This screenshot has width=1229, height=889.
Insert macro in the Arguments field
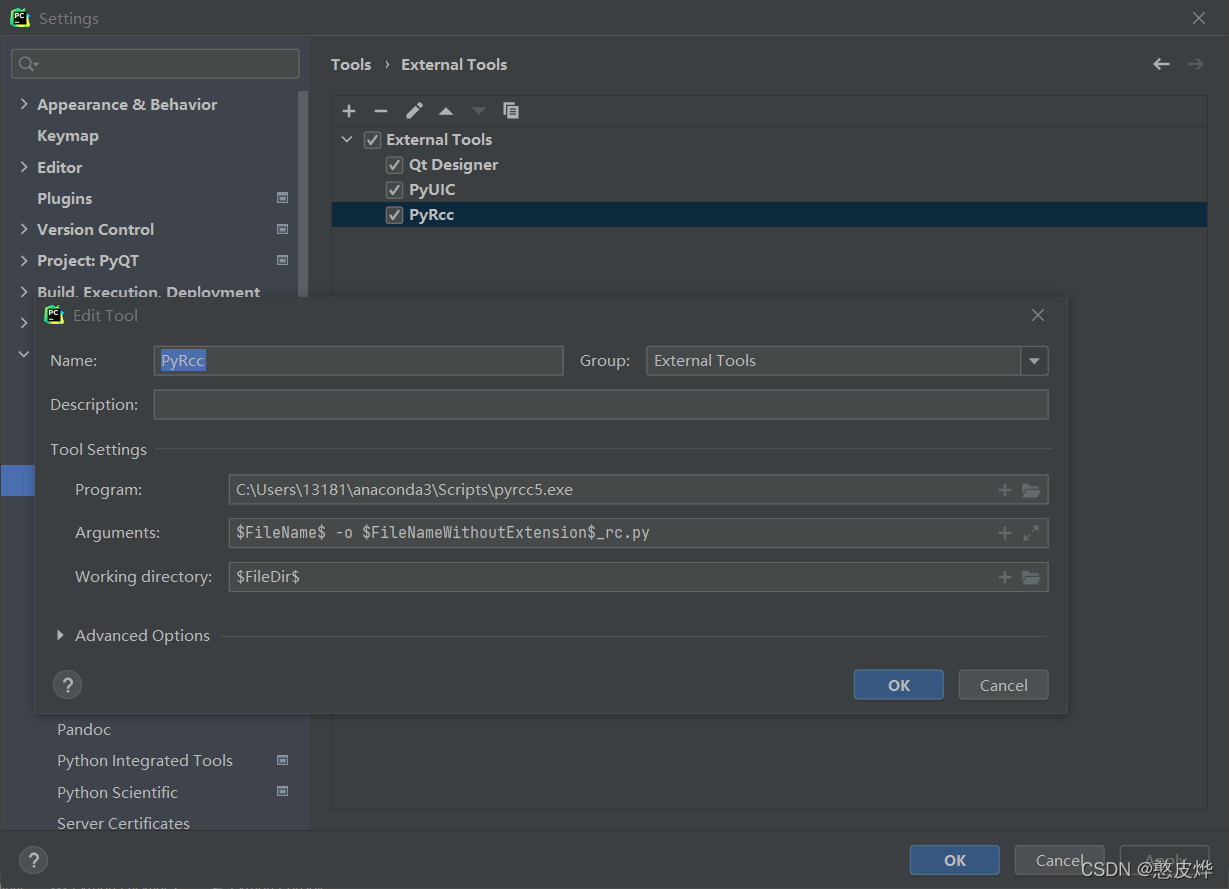coord(1005,533)
